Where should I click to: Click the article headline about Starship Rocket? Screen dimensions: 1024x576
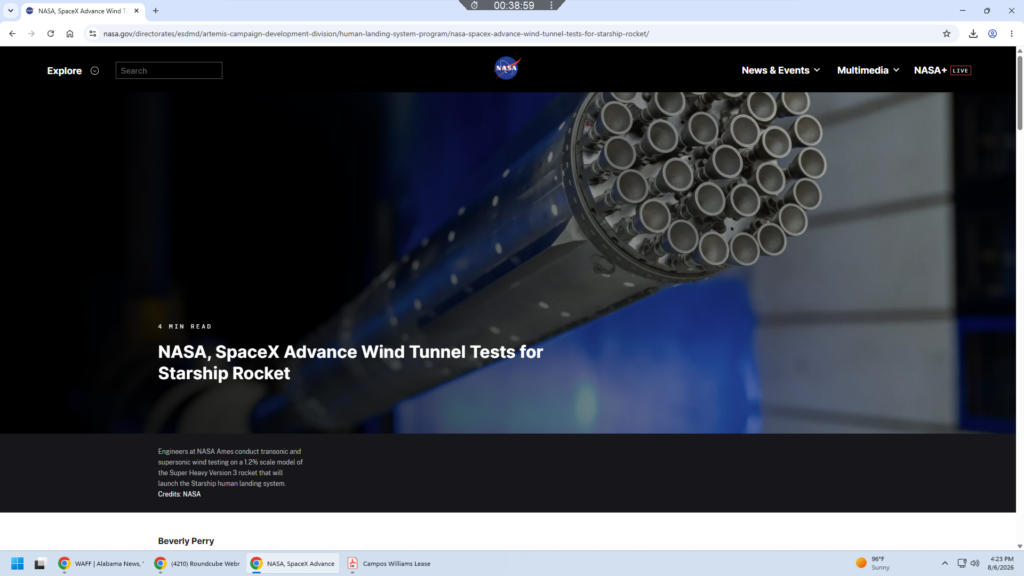(x=350, y=362)
